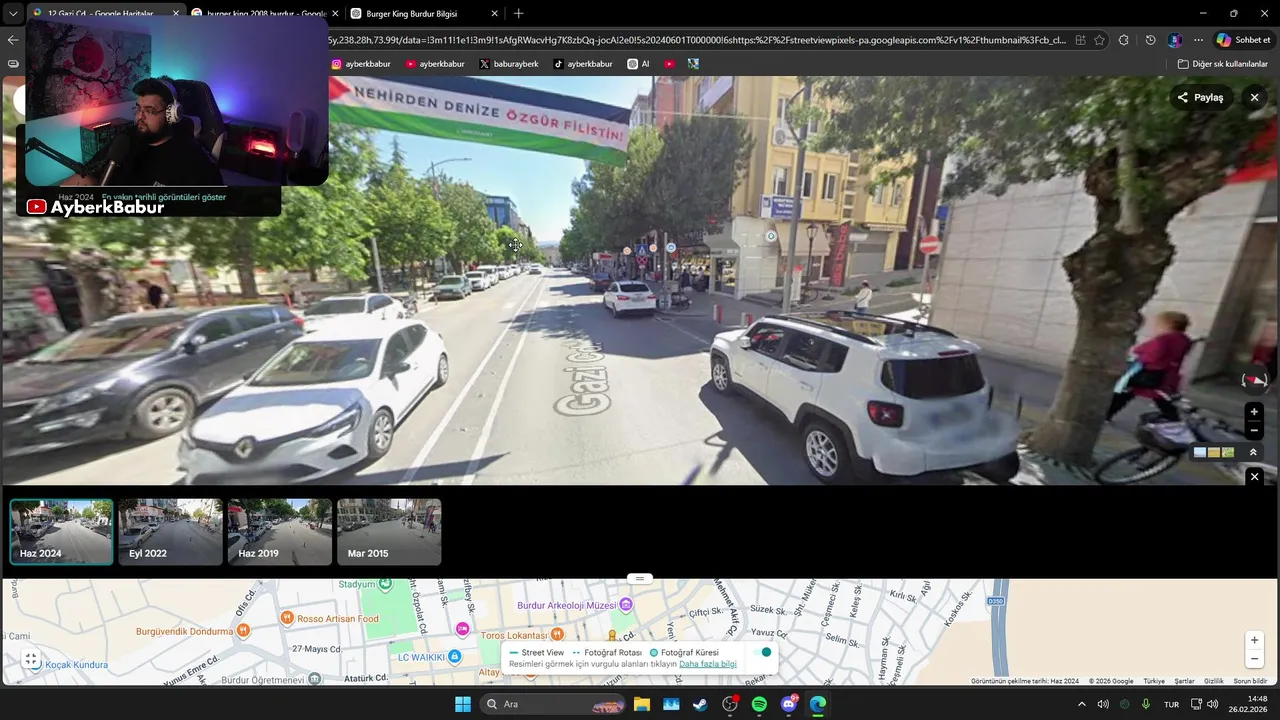Open Spotify from the taskbar

point(759,704)
